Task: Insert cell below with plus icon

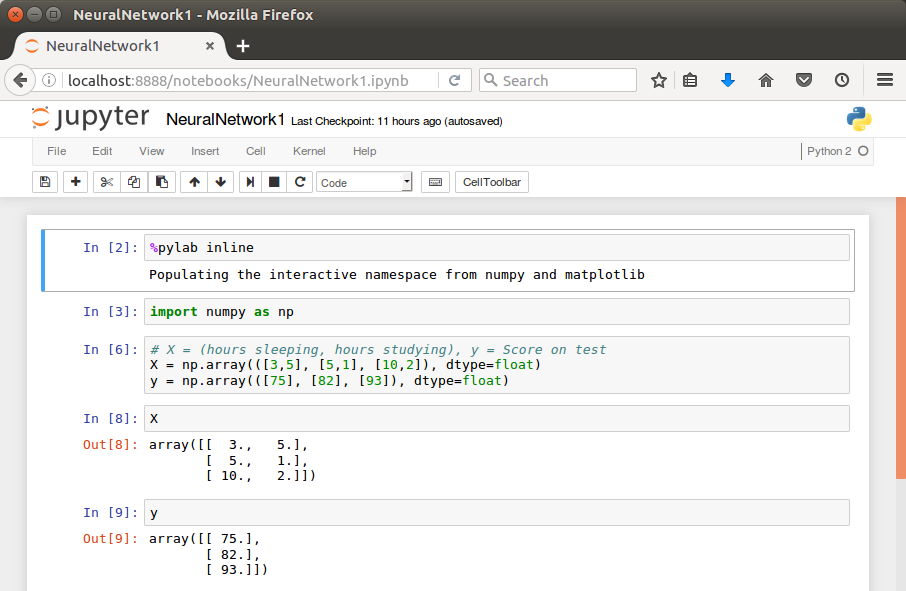Action: click(x=75, y=182)
